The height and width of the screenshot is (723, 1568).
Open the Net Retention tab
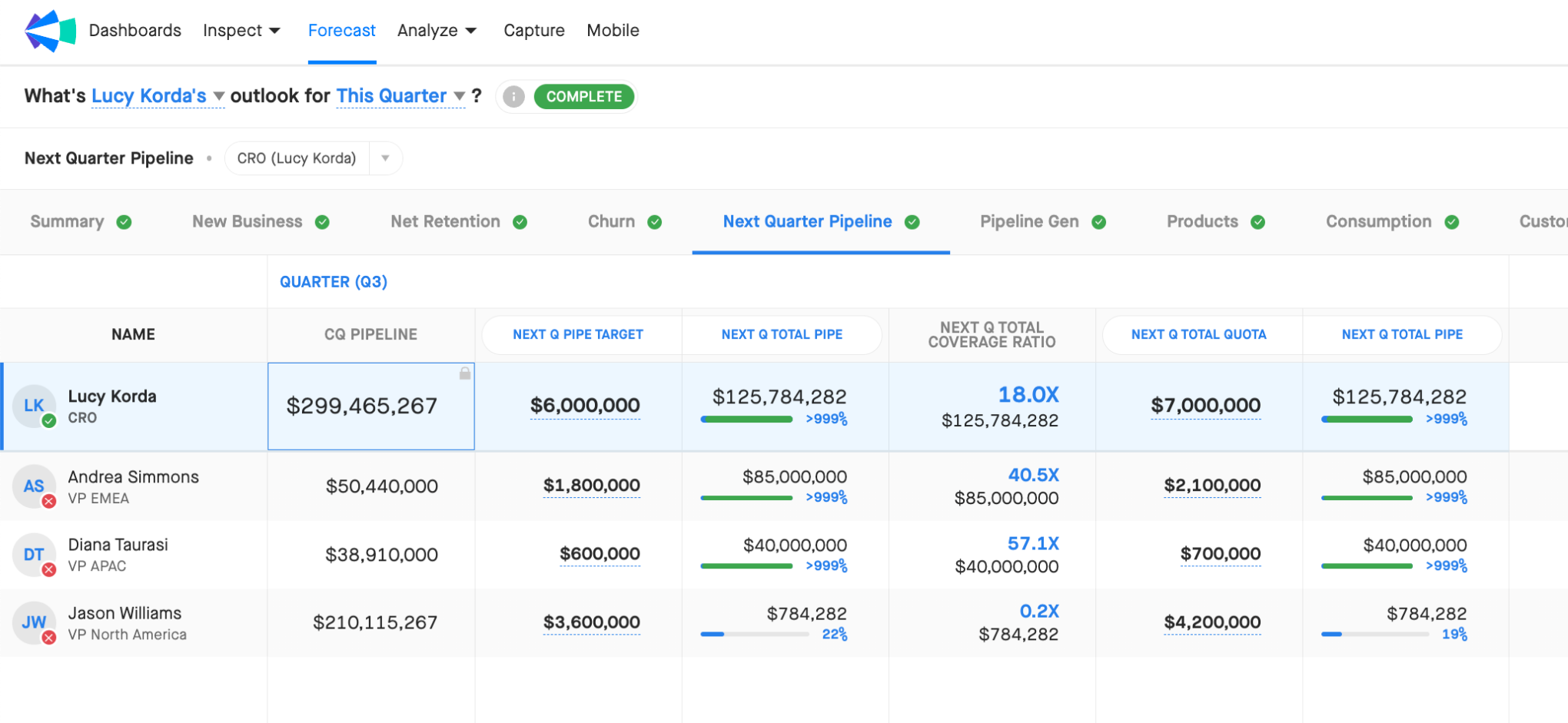[x=445, y=222]
